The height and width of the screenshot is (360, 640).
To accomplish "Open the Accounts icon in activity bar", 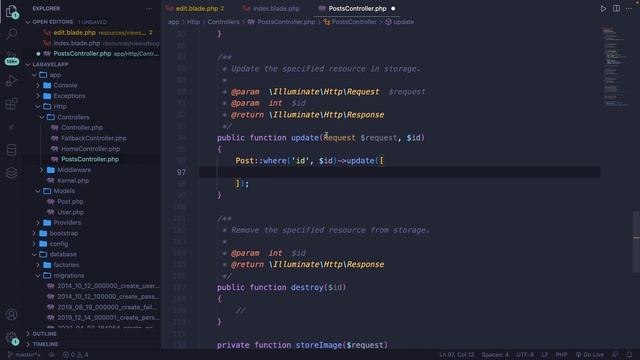I will point(11,314).
